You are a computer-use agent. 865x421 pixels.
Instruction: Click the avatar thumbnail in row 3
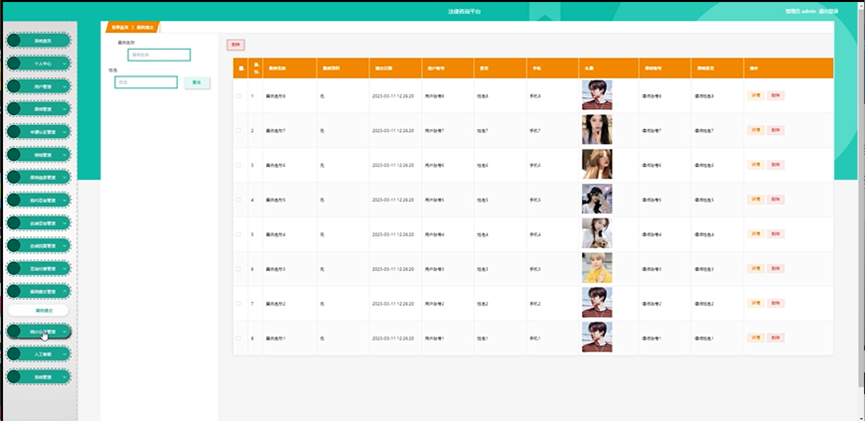point(597,164)
